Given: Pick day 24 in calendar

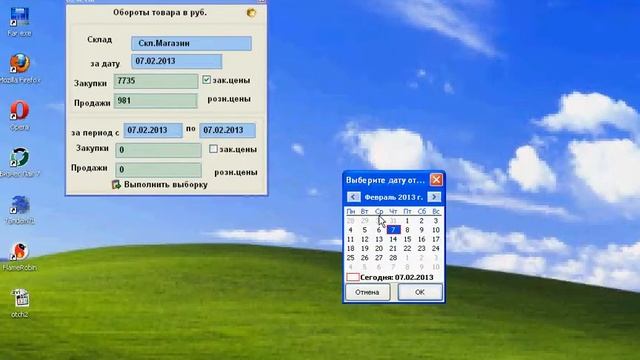Looking at the screenshot, I should (x=436, y=249).
